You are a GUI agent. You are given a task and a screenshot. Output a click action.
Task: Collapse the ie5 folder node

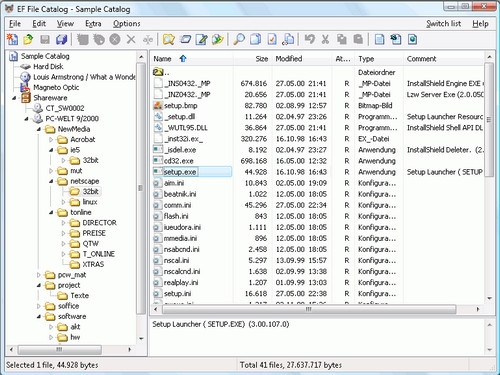tap(51, 150)
